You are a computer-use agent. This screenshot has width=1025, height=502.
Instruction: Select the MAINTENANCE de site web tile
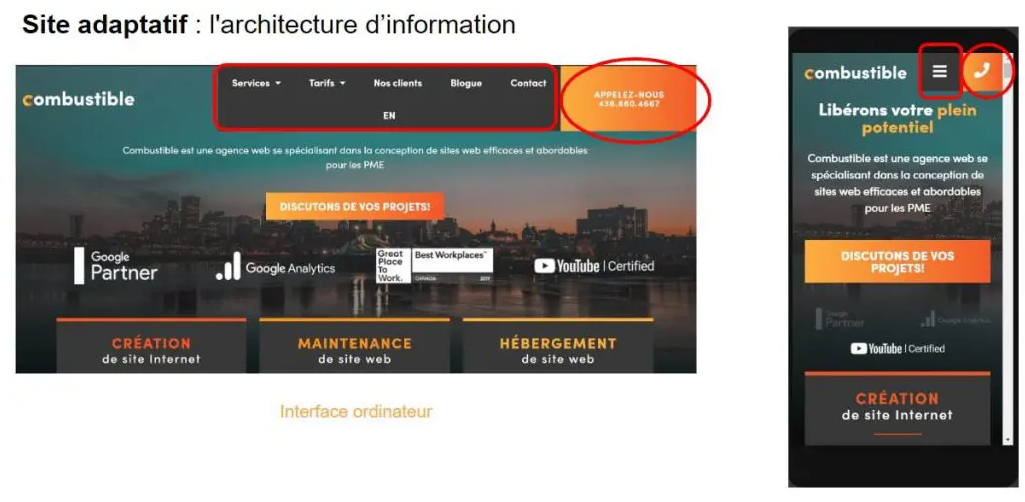[354, 349]
